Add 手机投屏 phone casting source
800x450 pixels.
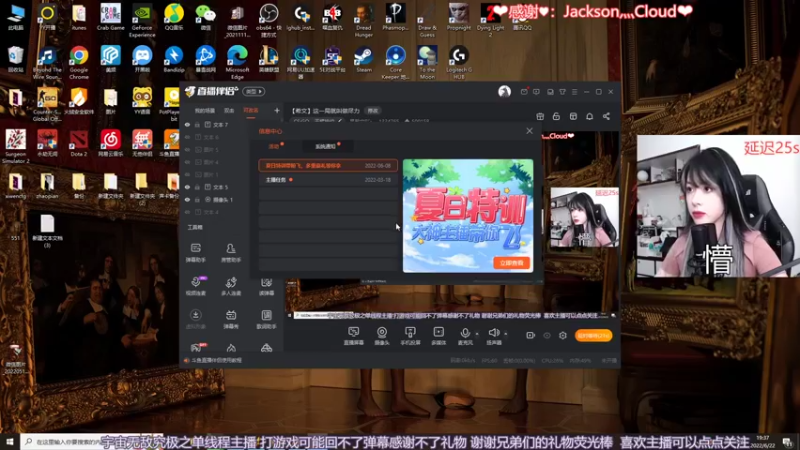tap(410, 336)
